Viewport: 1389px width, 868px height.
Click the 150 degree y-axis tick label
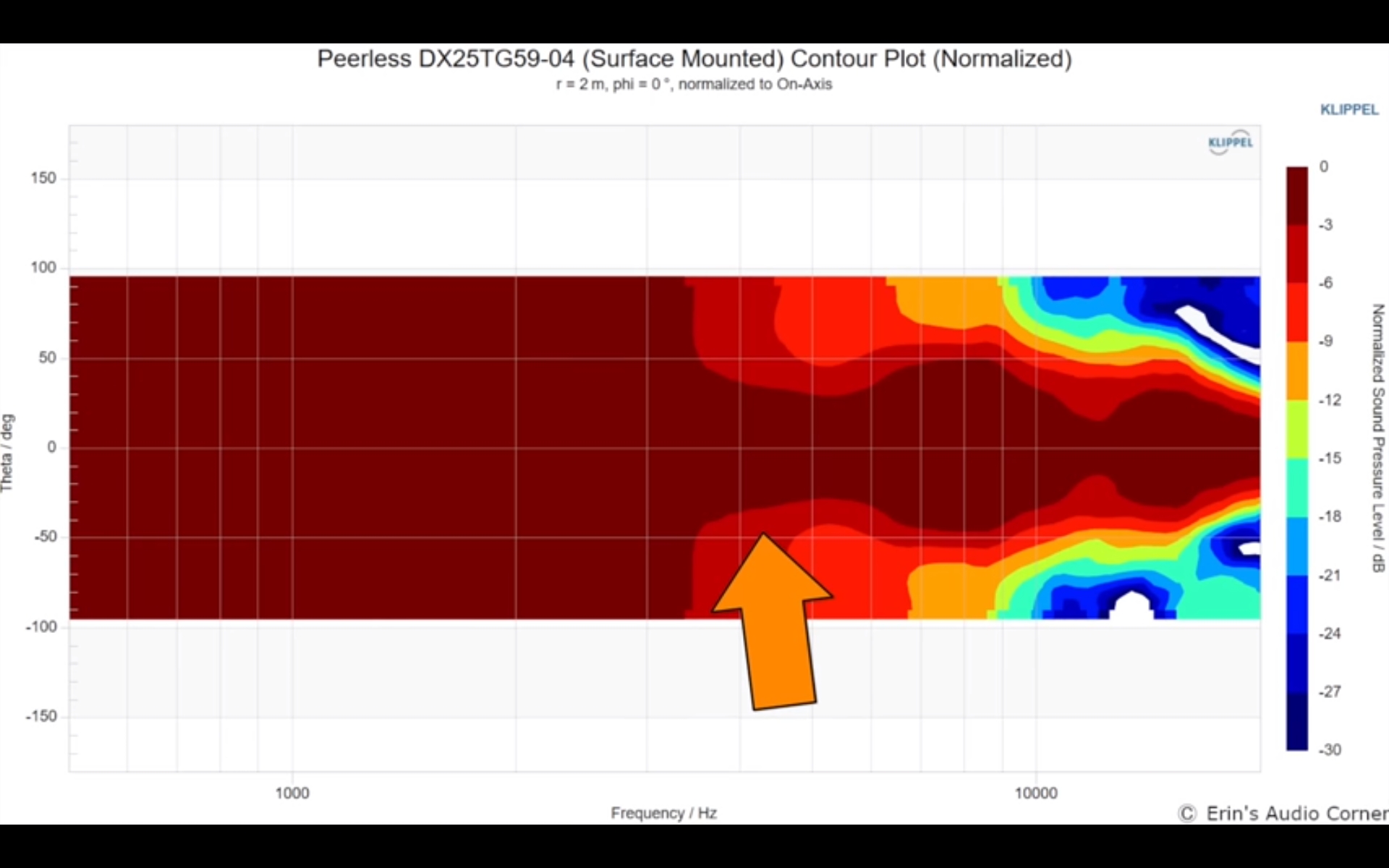(x=43, y=178)
